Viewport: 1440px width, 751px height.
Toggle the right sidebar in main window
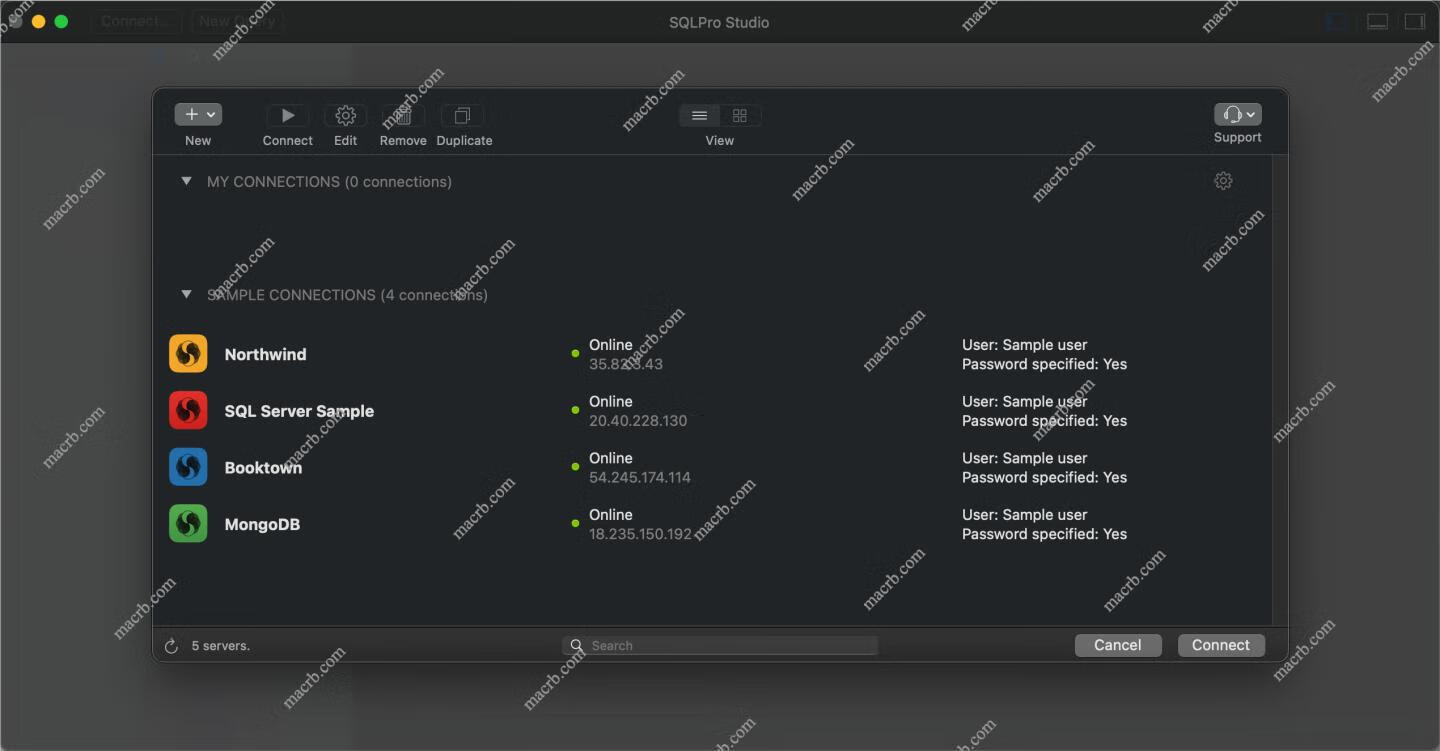(1414, 21)
